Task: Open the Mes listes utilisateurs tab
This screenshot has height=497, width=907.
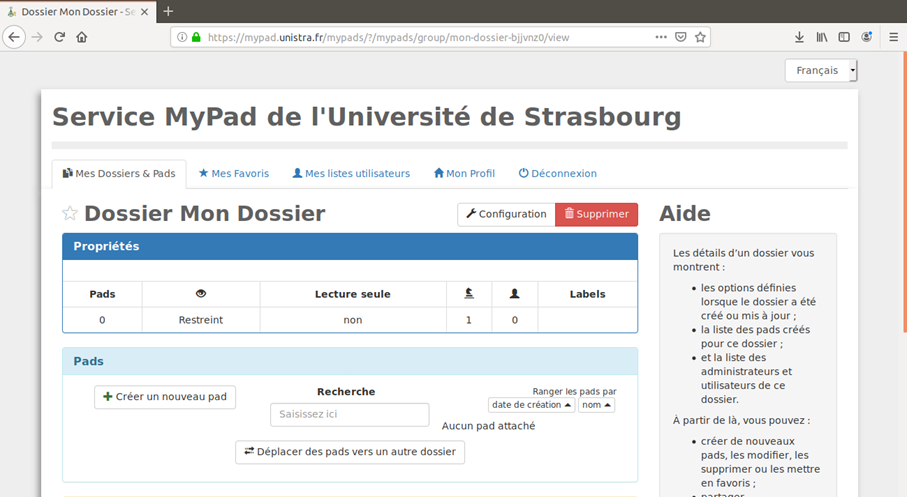Action: pyautogui.click(x=351, y=174)
